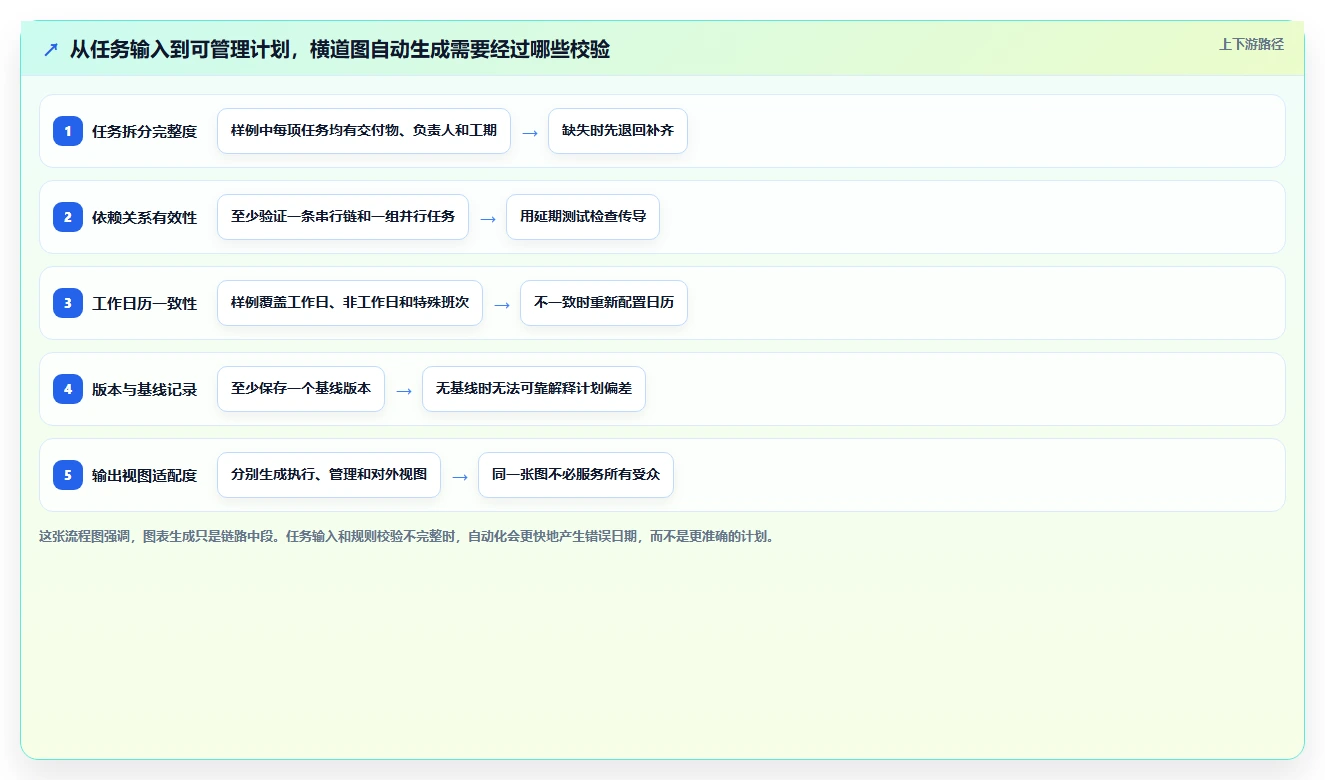Click the 至少保存一个基线版本 box
This screenshot has width=1325, height=780.
pyautogui.click(x=301, y=389)
